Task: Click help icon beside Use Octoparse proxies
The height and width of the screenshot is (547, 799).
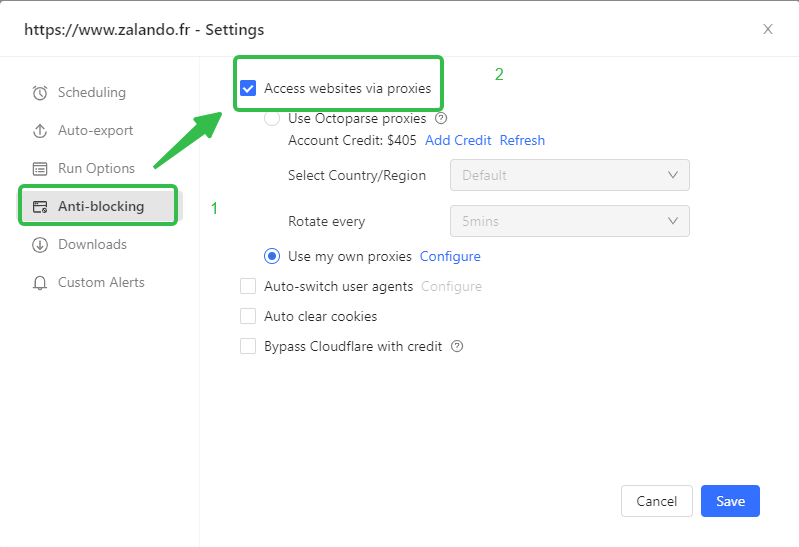Action: pyautogui.click(x=441, y=118)
